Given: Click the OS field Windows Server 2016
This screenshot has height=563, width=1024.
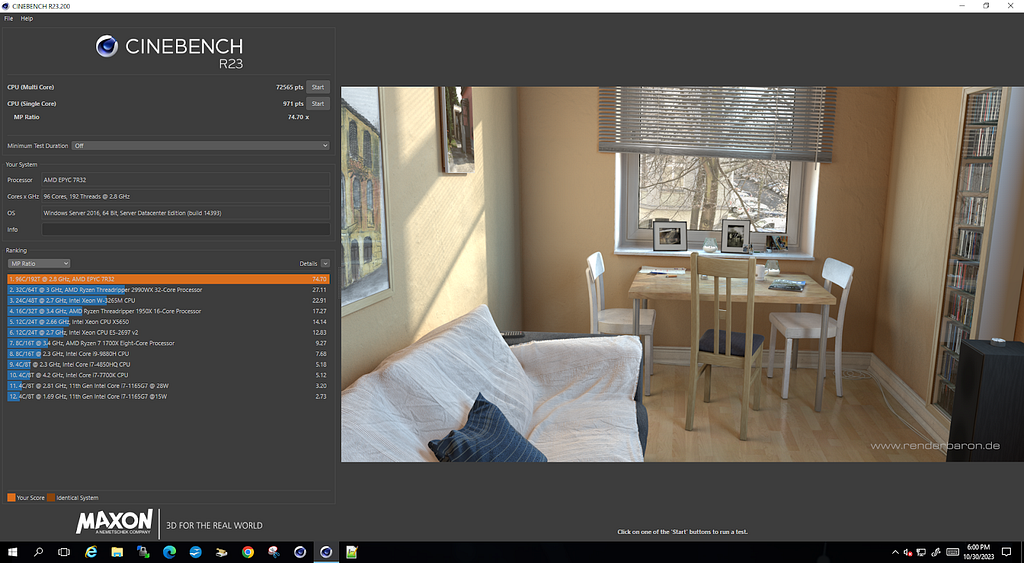Looking at the screenshot, I should pyautogui.click(x=186, y=213).
